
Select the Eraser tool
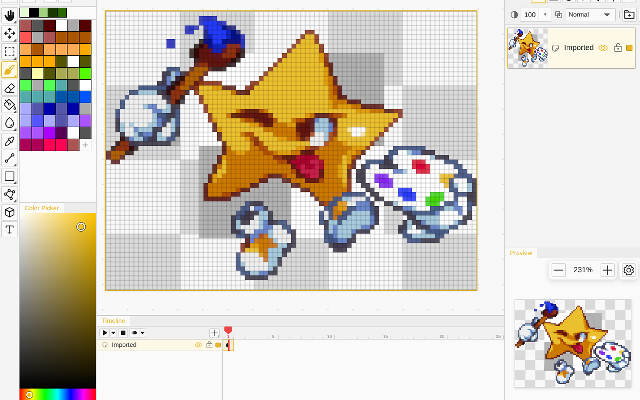coord(9,88)
